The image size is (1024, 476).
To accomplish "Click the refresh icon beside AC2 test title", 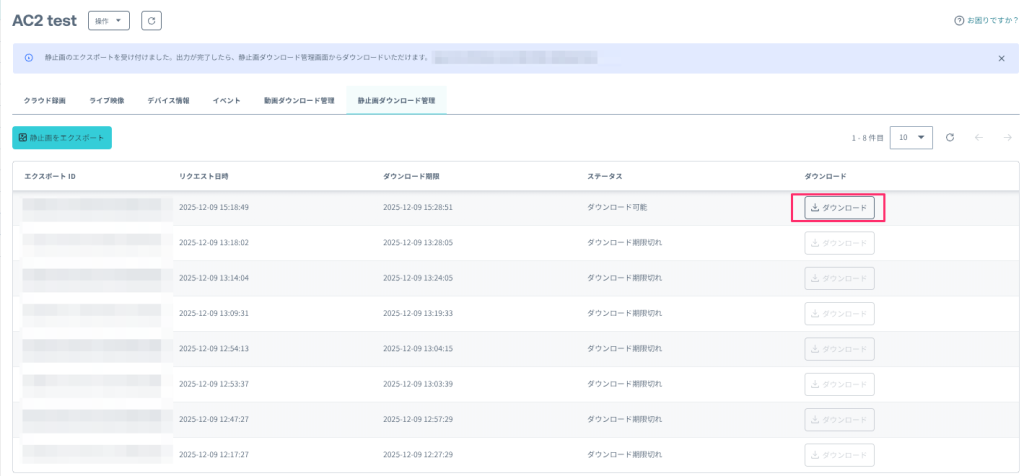I will pyautogui.click(x=151, y=20).
